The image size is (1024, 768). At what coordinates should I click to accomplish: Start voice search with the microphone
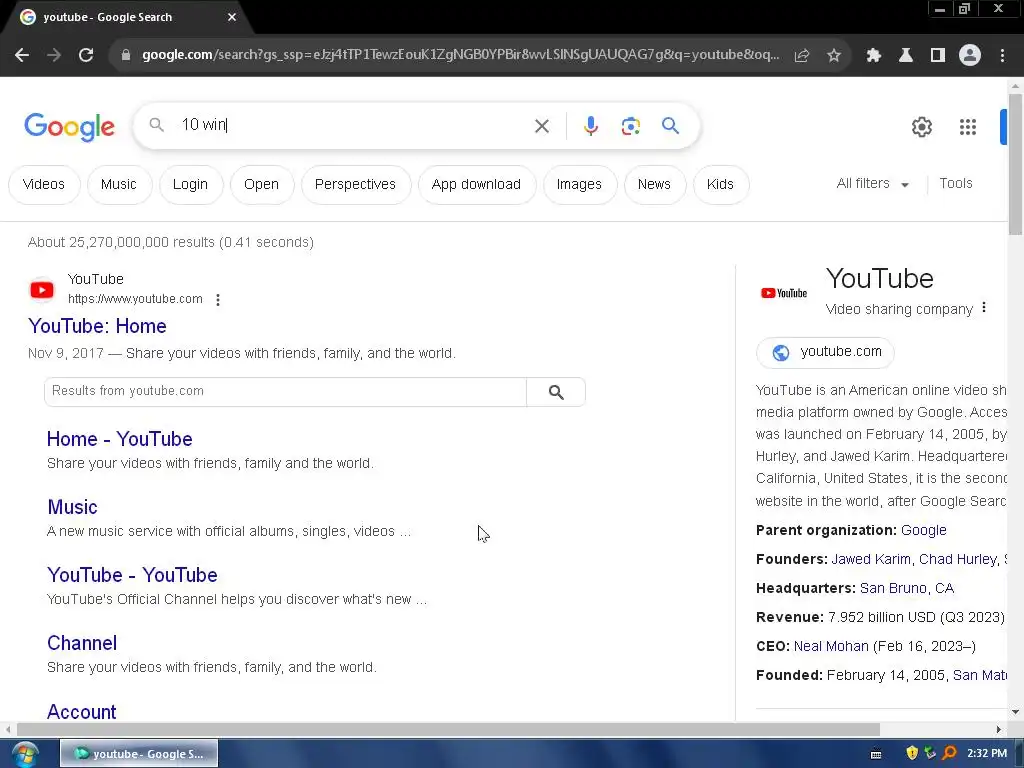[x=591, y=126]
